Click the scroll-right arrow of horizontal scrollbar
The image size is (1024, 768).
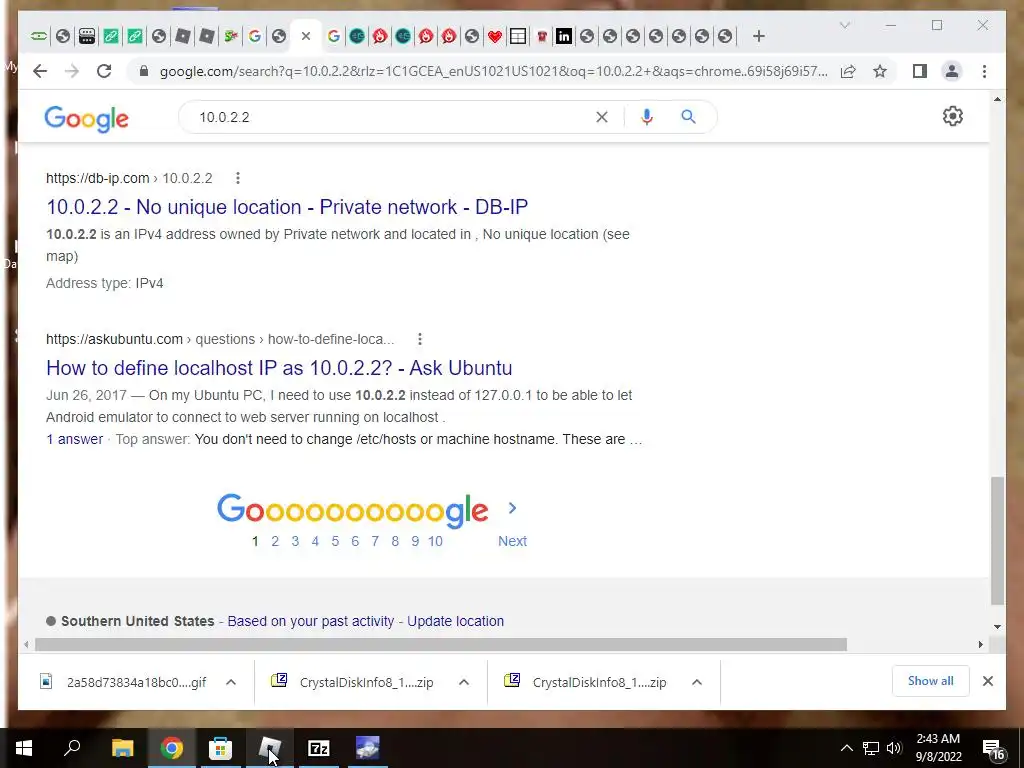point(980,645)
